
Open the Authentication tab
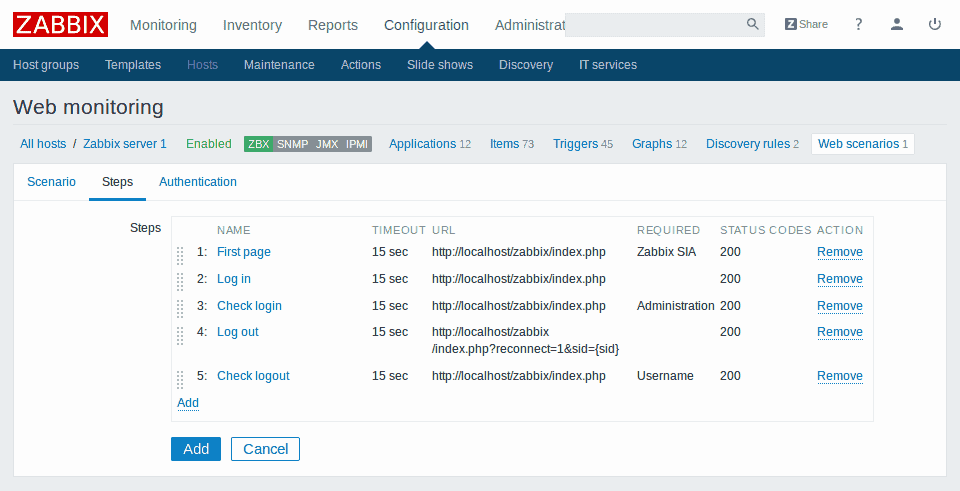pos(198,182)
